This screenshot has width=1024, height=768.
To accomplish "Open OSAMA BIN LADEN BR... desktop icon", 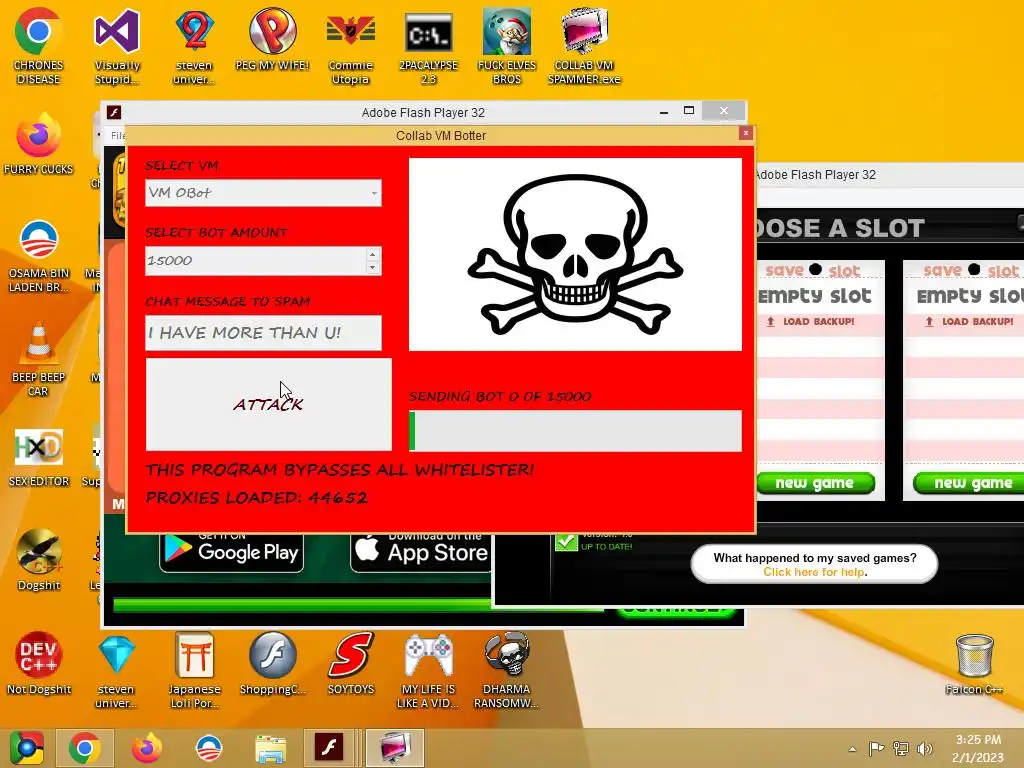I will [x=38, y=256].
